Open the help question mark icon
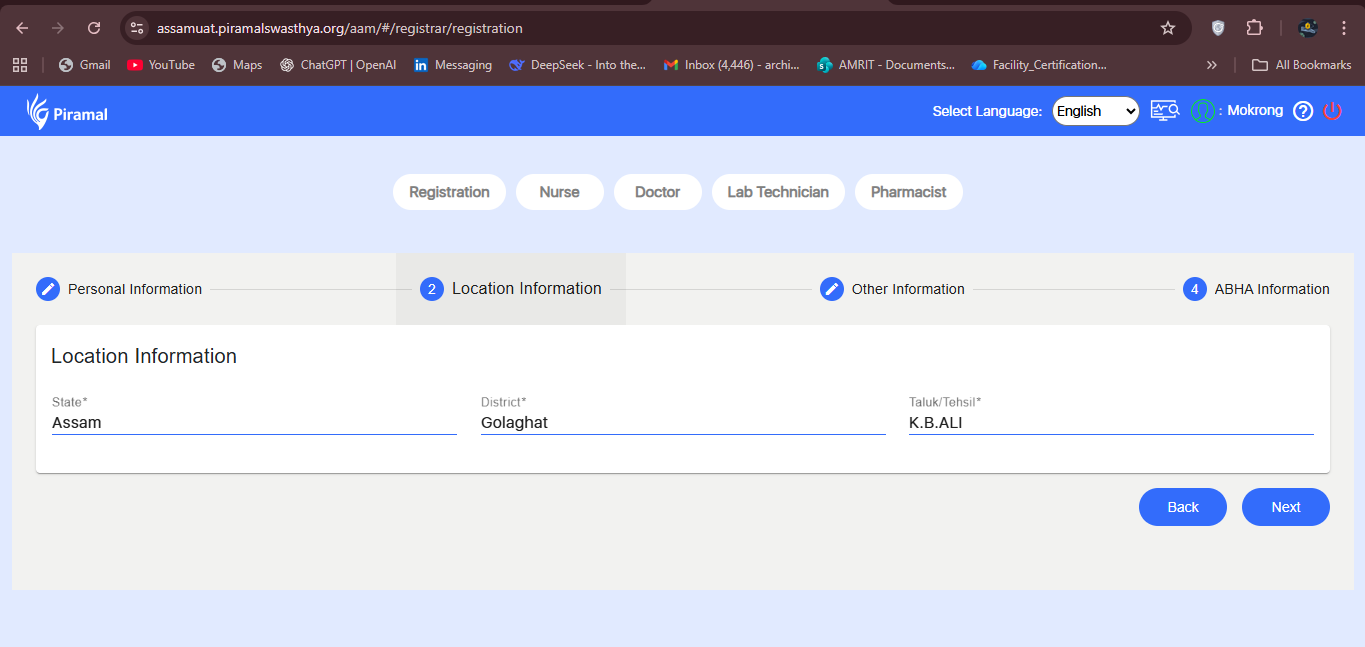Screen dimensions: 1365x647 1302,111
